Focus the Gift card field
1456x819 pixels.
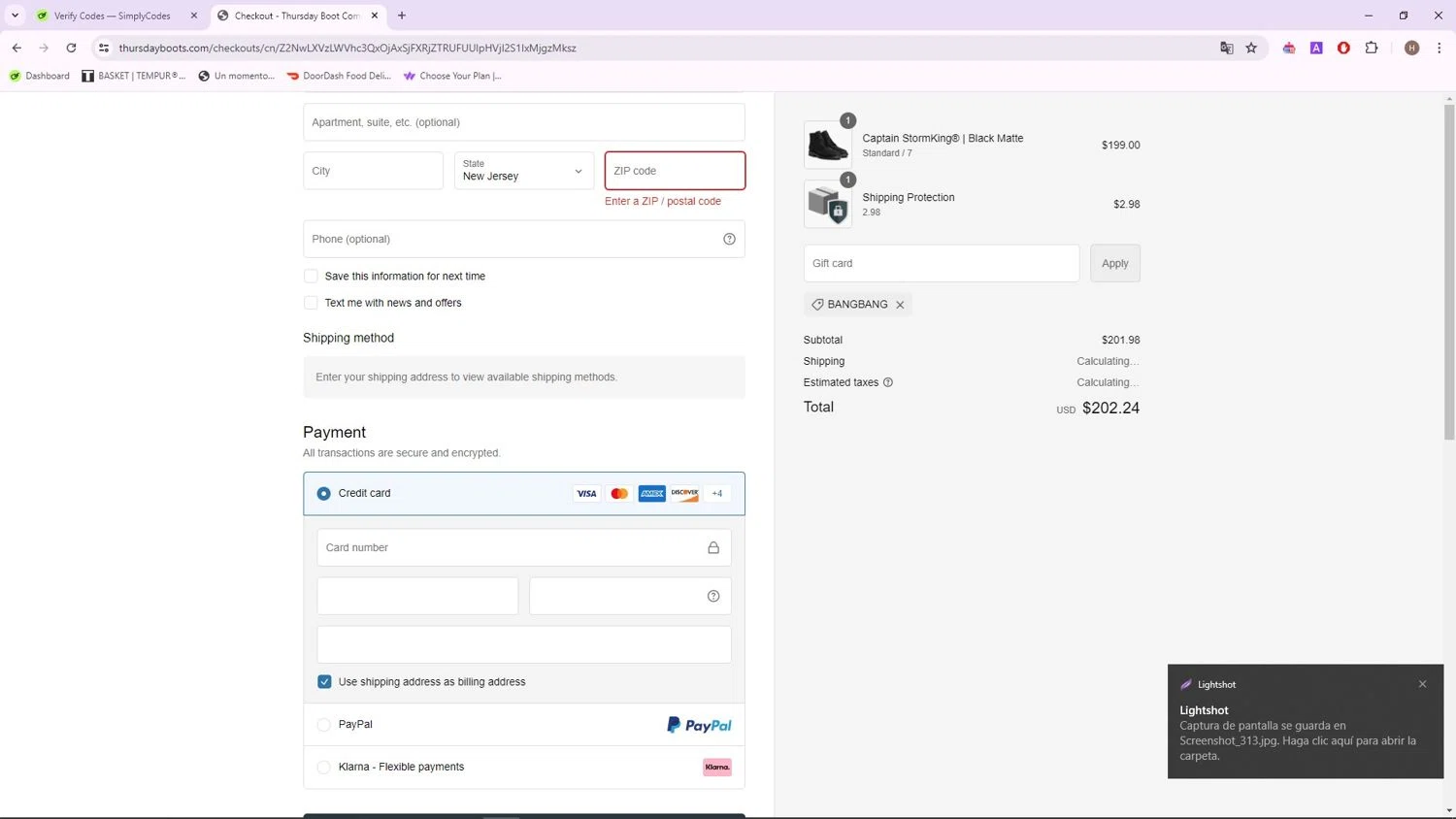(942, 263)
